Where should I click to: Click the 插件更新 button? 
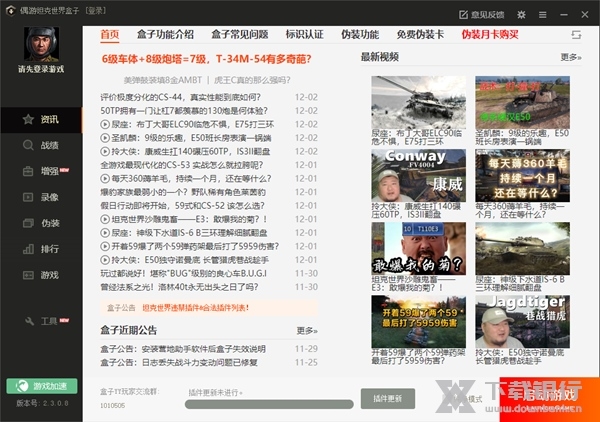pyautogui.click(x=388, y=399)
